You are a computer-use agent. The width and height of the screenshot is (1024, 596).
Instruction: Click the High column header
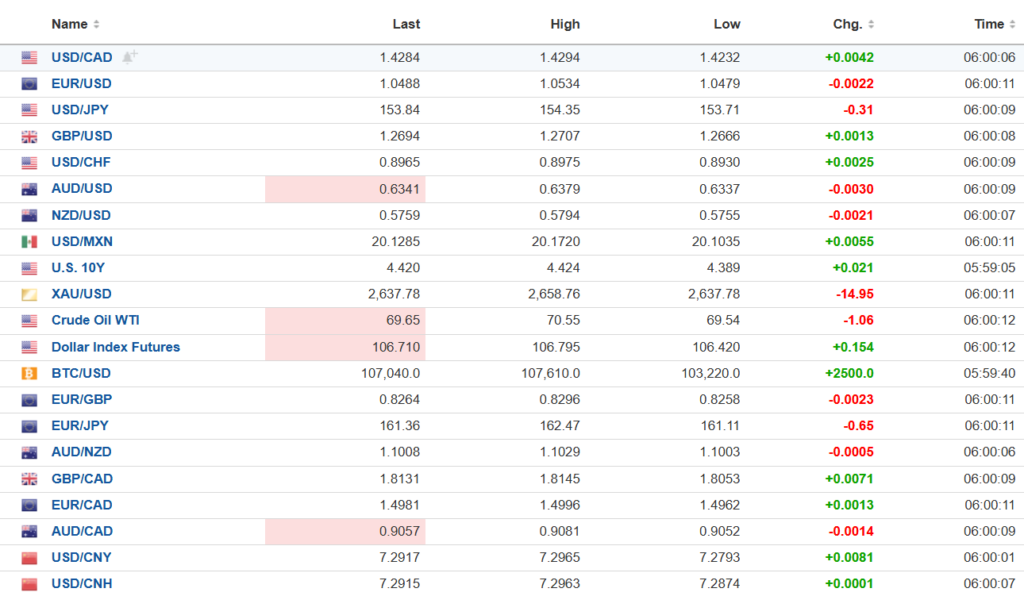pos(565,24)
